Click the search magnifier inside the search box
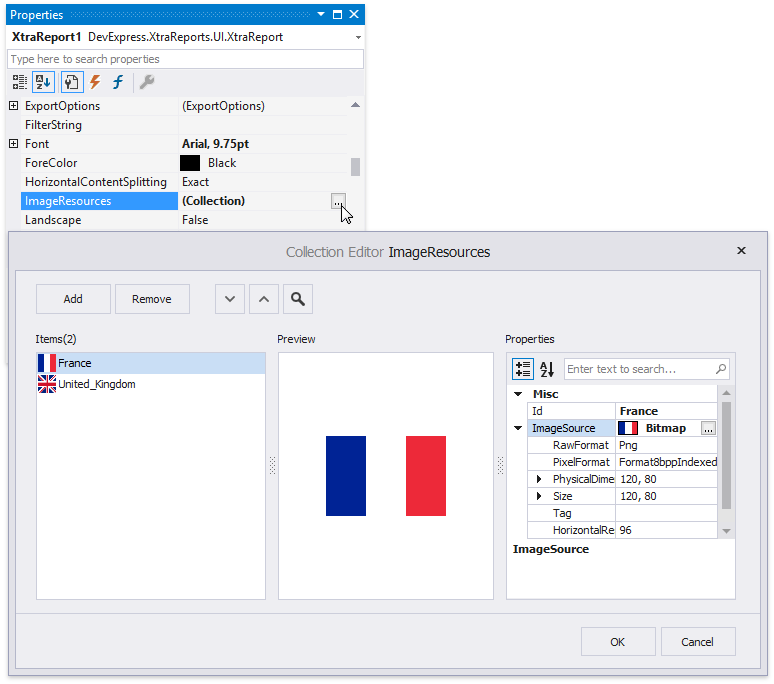This screenshot has height=684, width=774. click(721, 369)
